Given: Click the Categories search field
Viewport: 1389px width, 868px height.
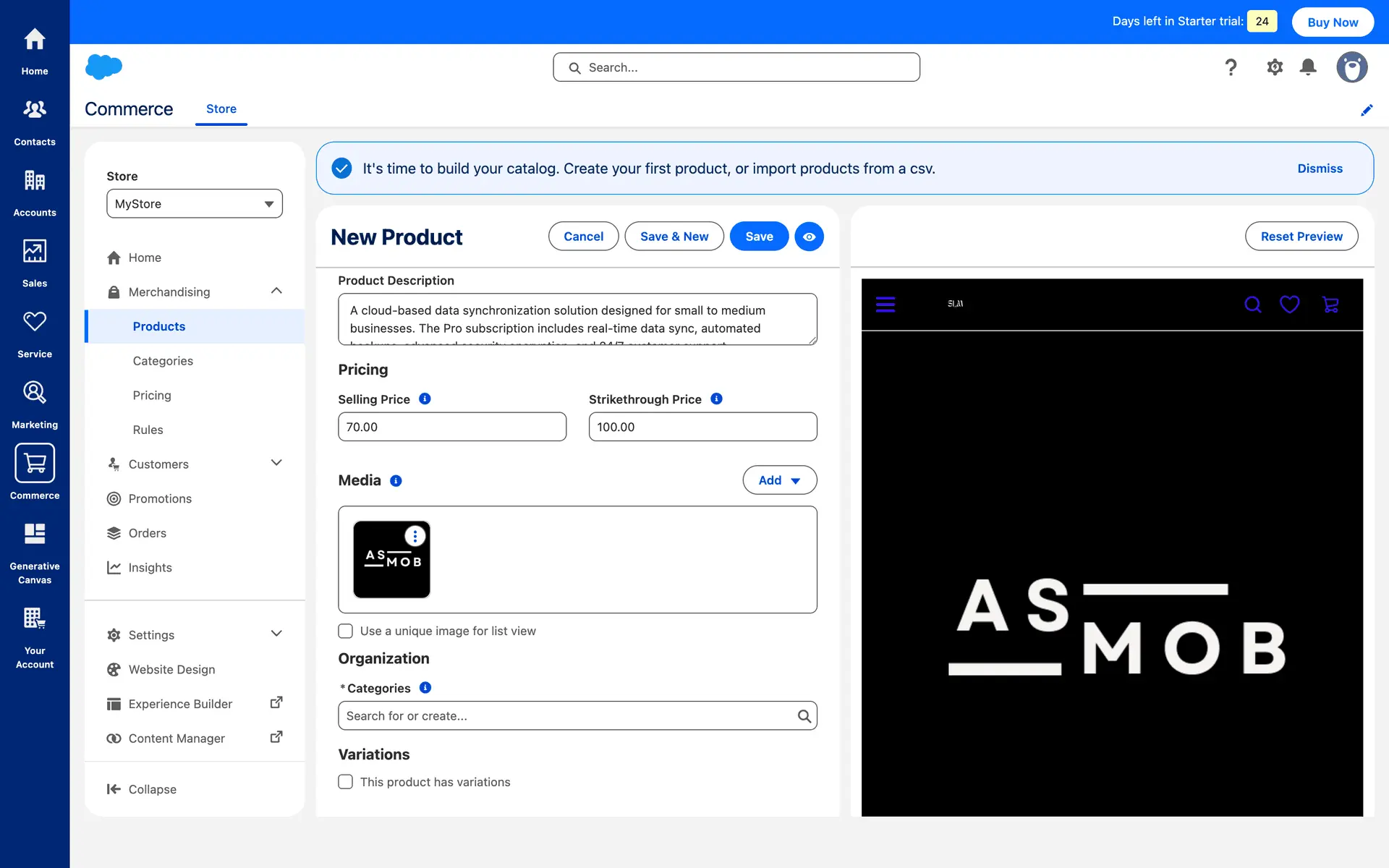Looking at the screenshot, I should click(x=568, y=716).
